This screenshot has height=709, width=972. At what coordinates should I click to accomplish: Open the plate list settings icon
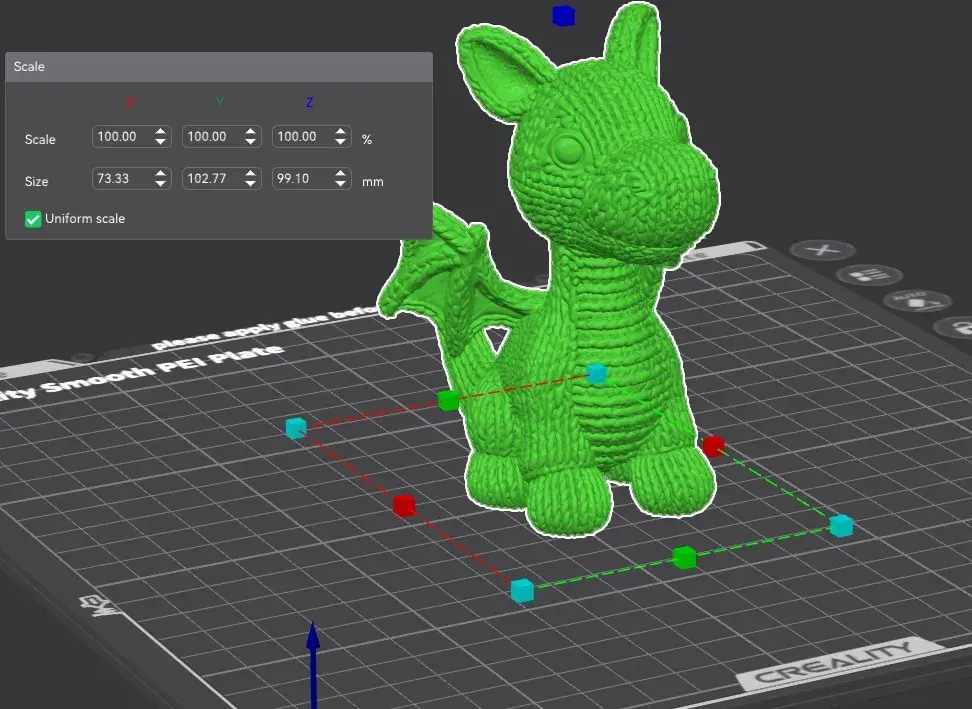click(869, 275)
